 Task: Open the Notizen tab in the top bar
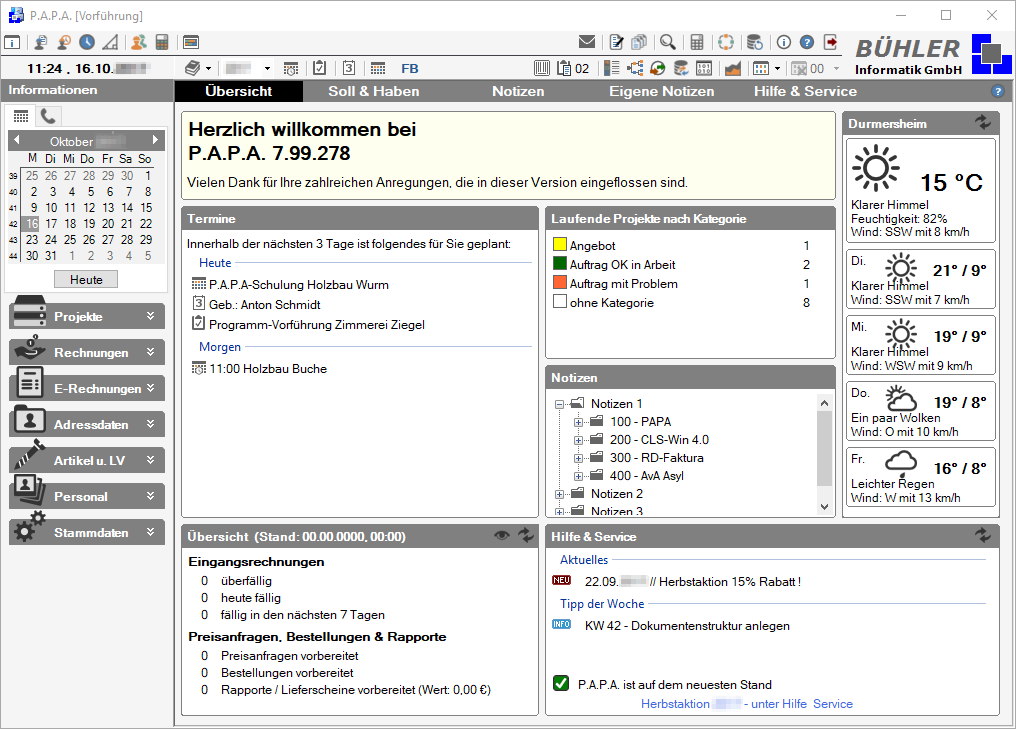pos(518,91)
